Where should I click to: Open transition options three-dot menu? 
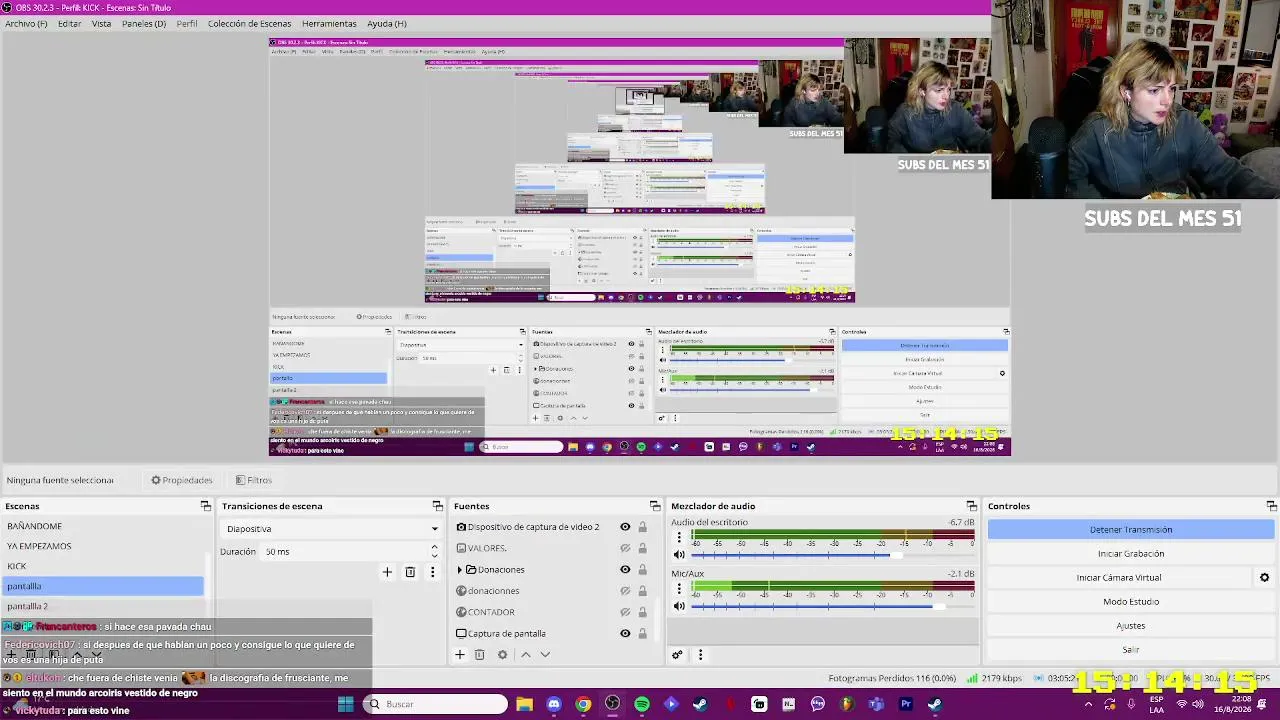click(432, 572)
